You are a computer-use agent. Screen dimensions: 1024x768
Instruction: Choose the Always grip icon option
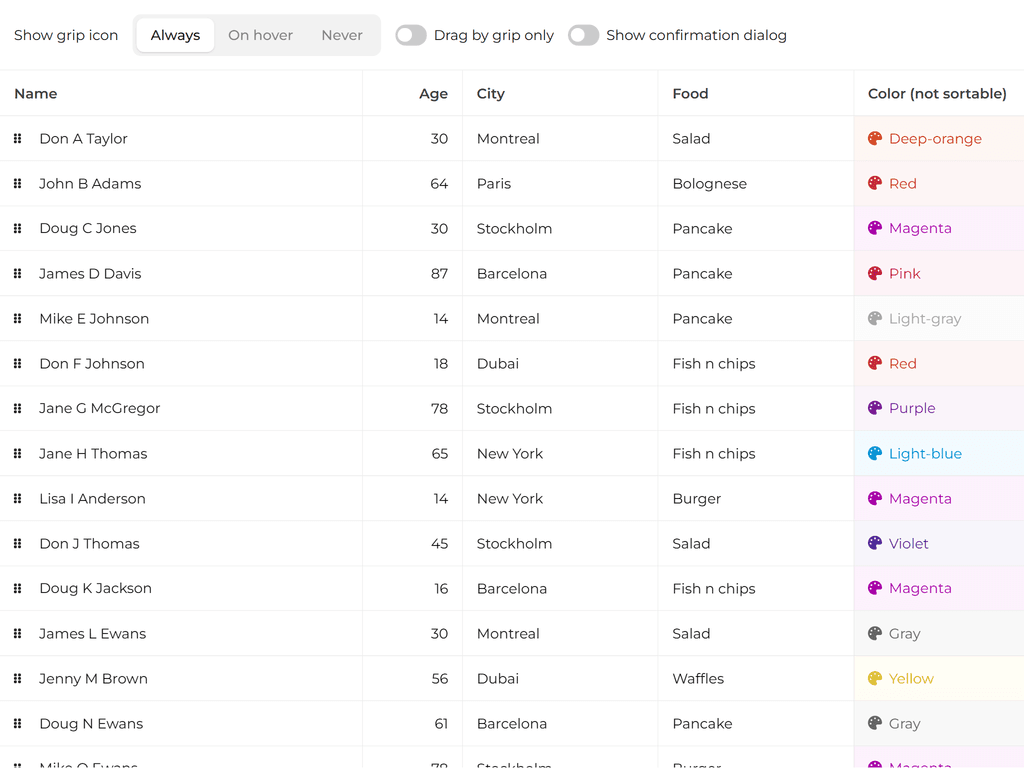(176, 36)
